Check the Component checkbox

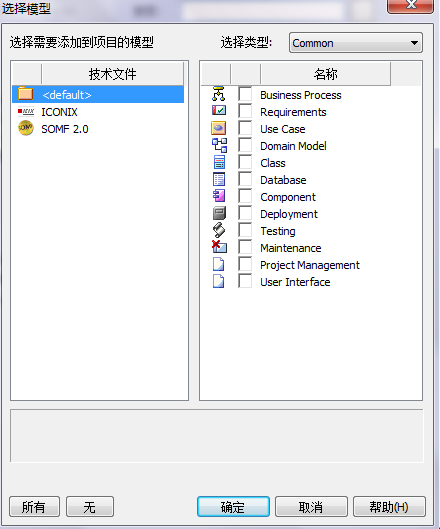[245, 196]
